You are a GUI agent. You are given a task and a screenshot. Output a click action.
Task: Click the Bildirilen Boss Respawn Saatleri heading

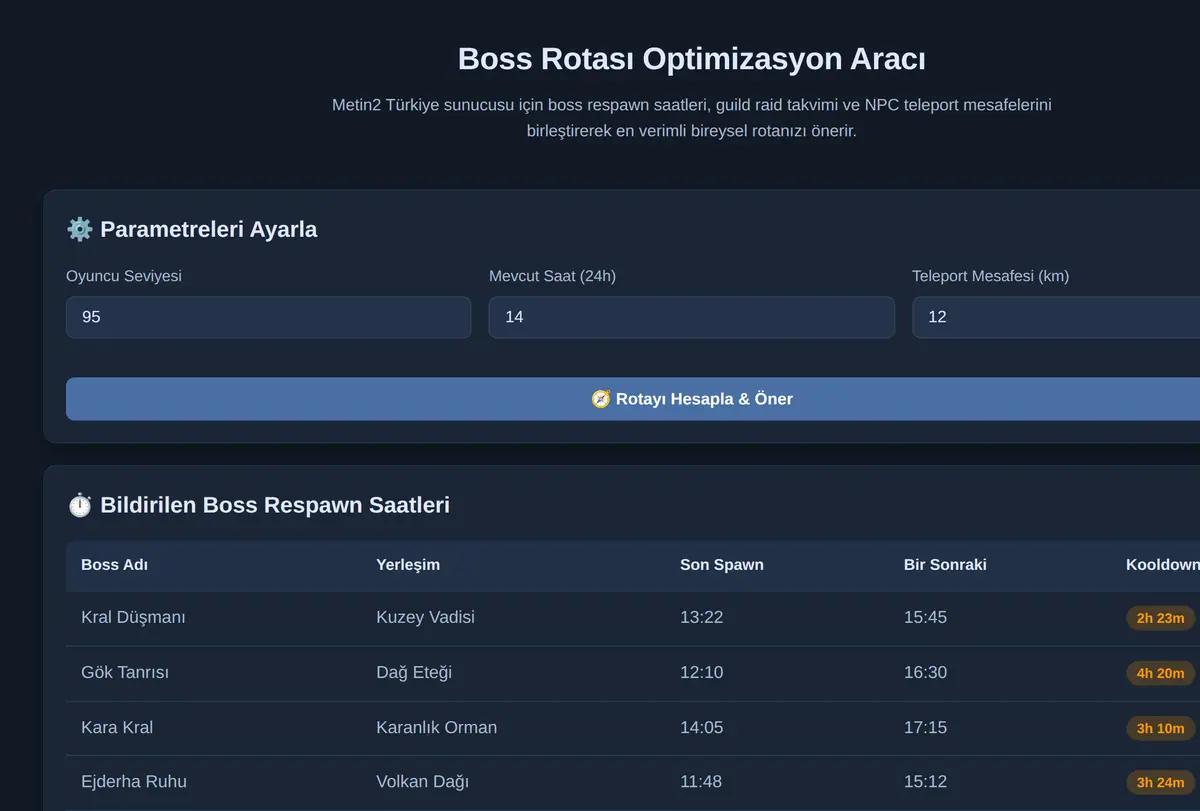click(x=275, y=505)
